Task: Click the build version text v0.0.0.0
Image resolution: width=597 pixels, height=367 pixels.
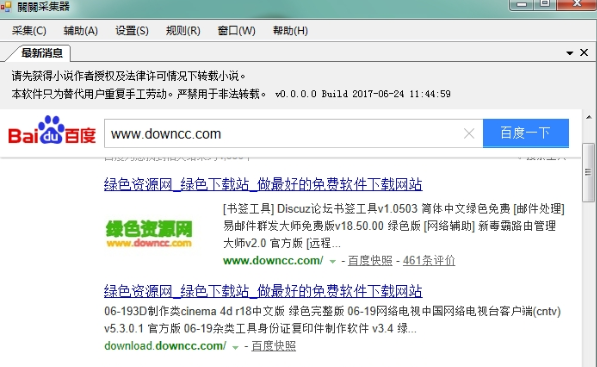Action: pyautogui.click(x=363, y=94)
